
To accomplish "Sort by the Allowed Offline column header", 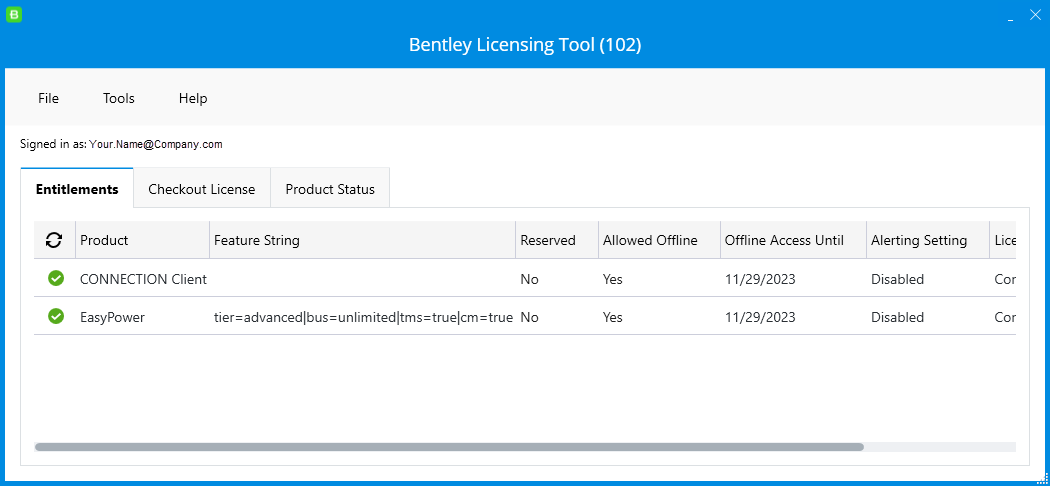I will (660, 240).
